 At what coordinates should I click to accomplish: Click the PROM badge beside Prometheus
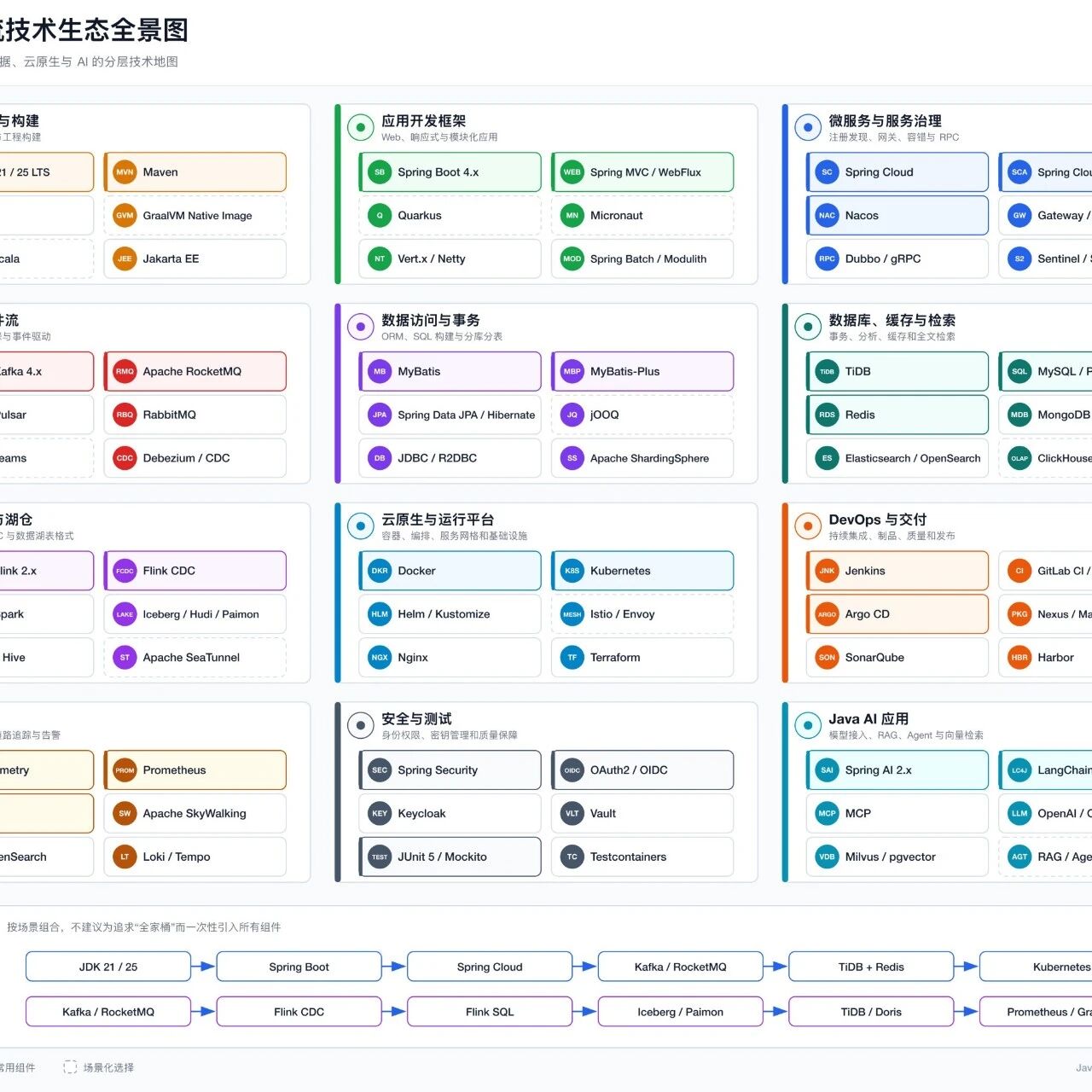click(x=125, y=770)
